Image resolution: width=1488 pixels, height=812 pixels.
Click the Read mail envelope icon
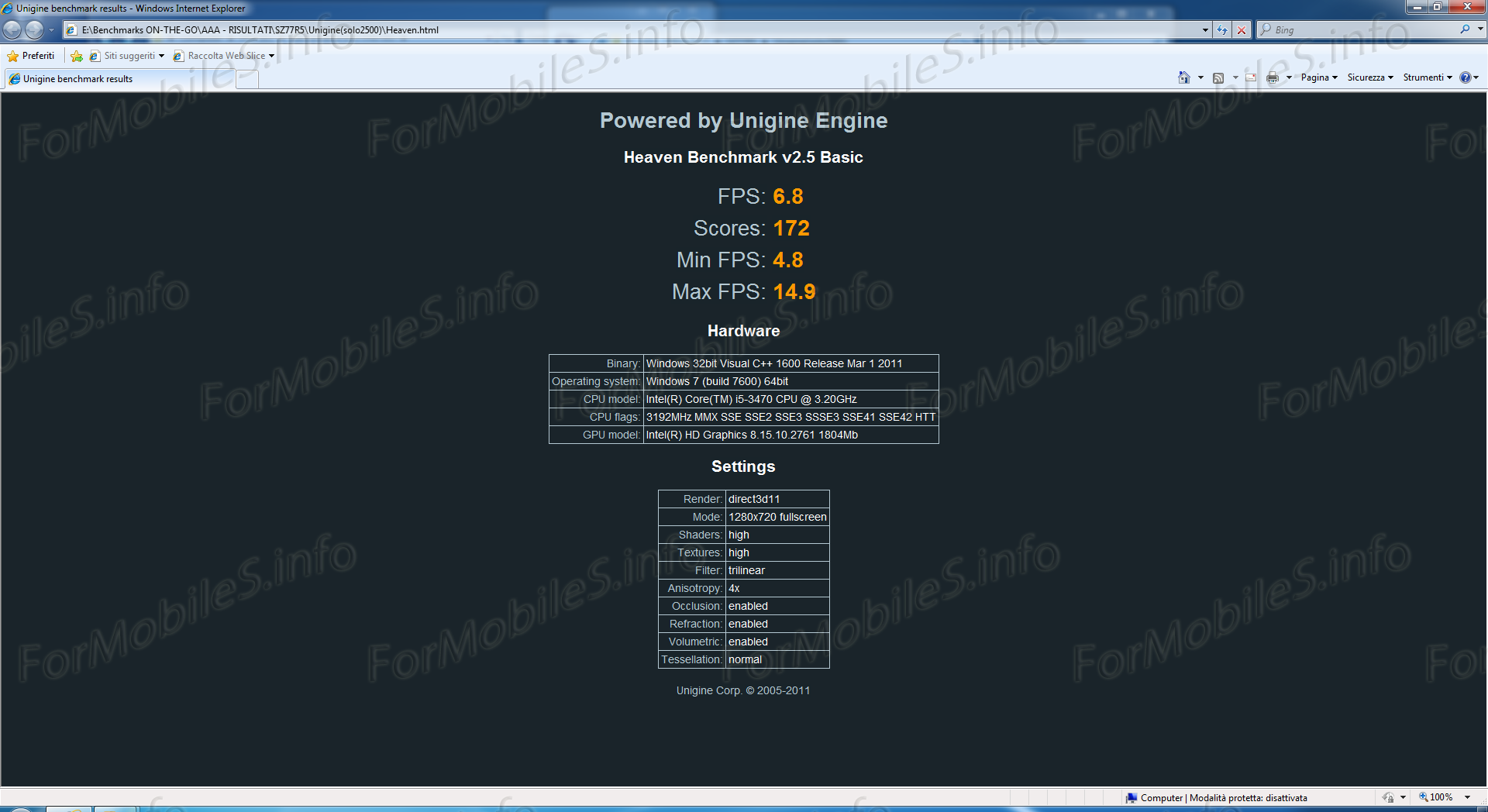(1251, 77)
